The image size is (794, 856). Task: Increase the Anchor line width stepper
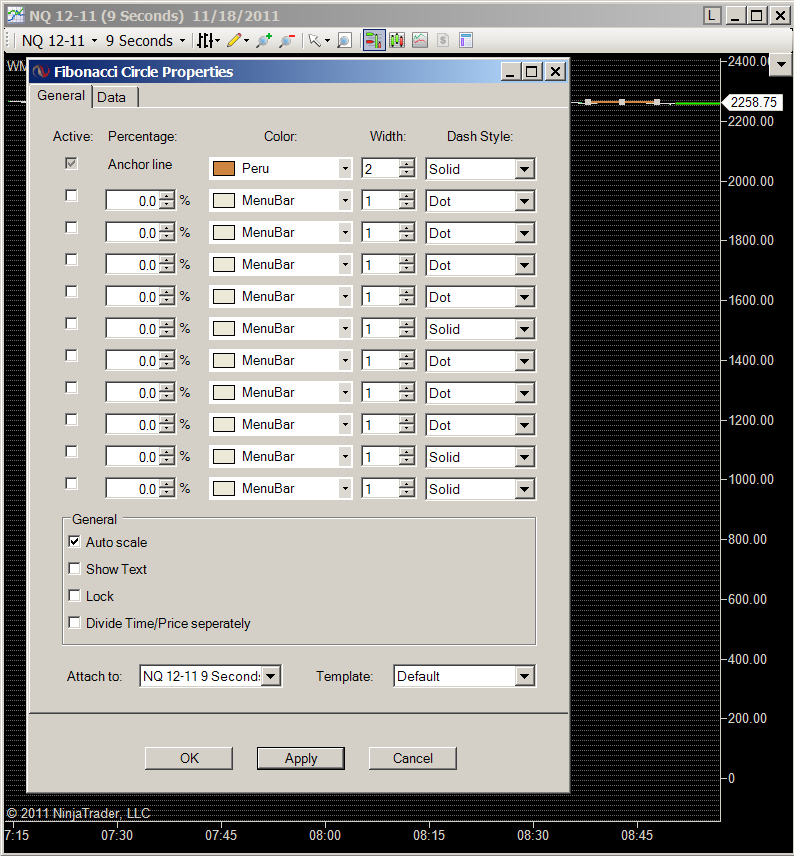[x=406, y=164]
